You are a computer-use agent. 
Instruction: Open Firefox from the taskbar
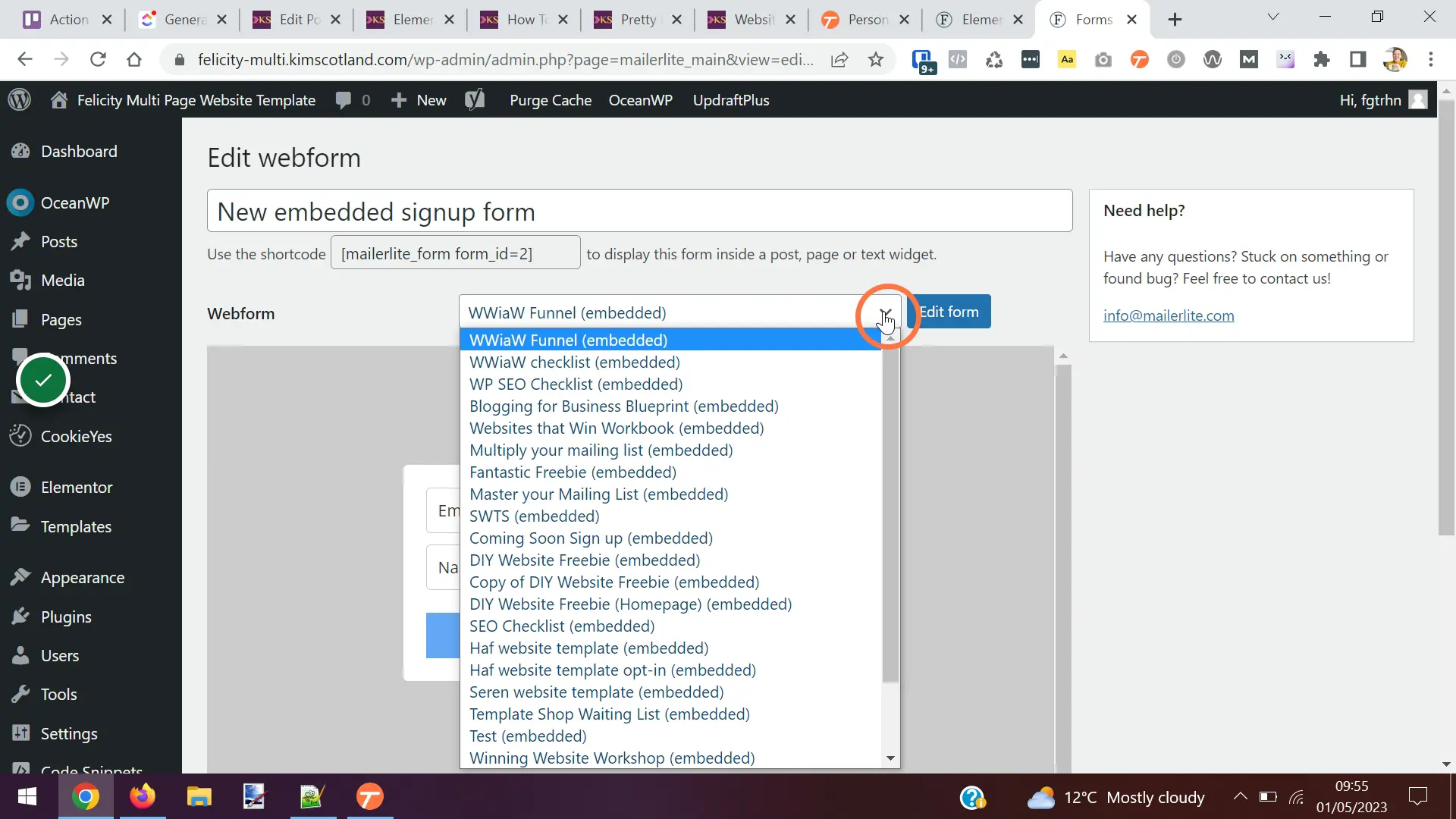[x=142, y=796]
